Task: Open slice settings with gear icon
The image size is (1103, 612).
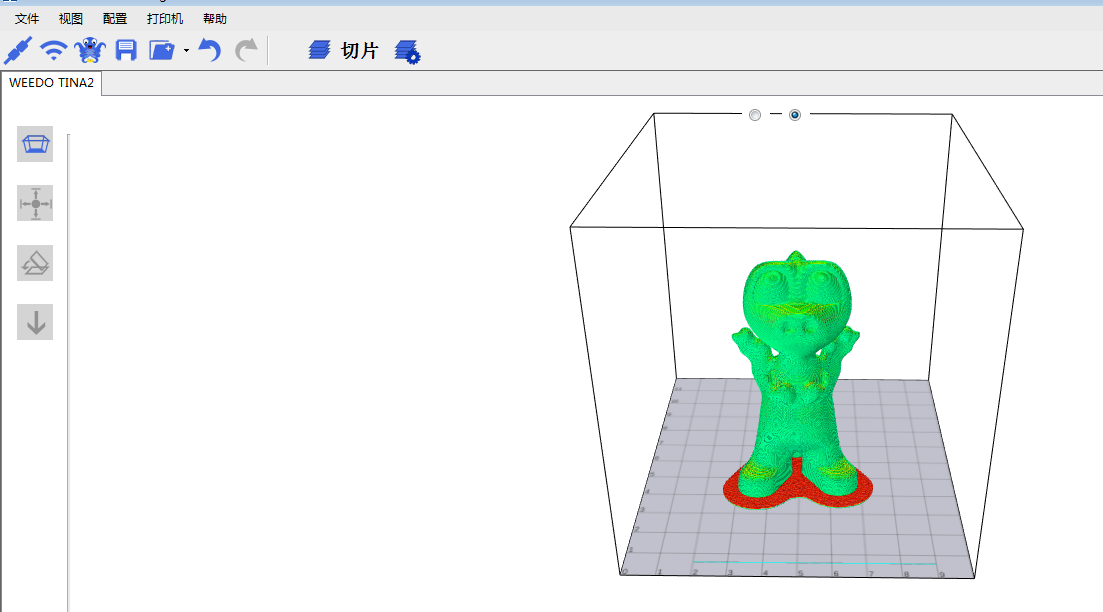Action: (407, 52)
